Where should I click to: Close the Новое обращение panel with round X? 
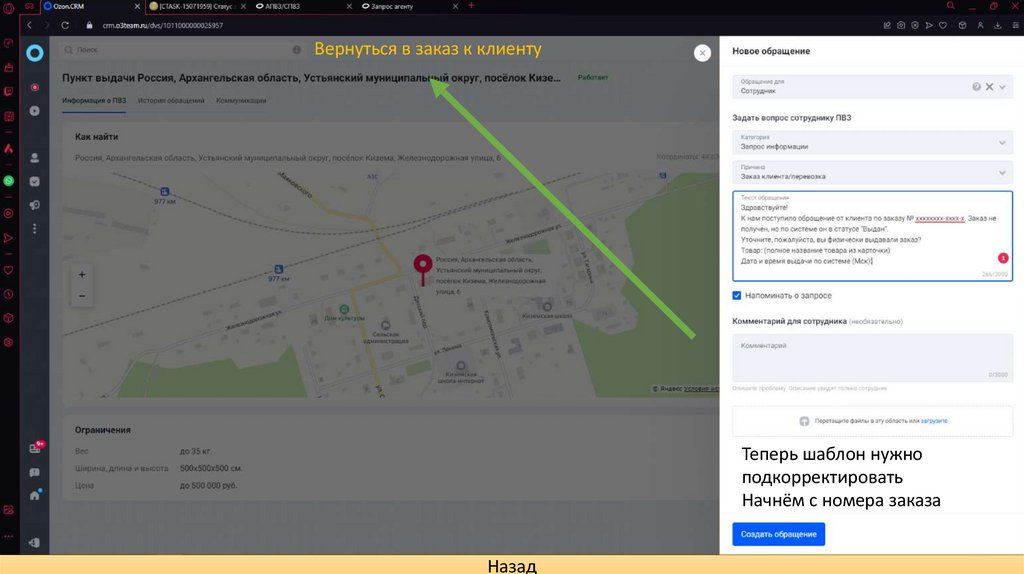(702, 53)
